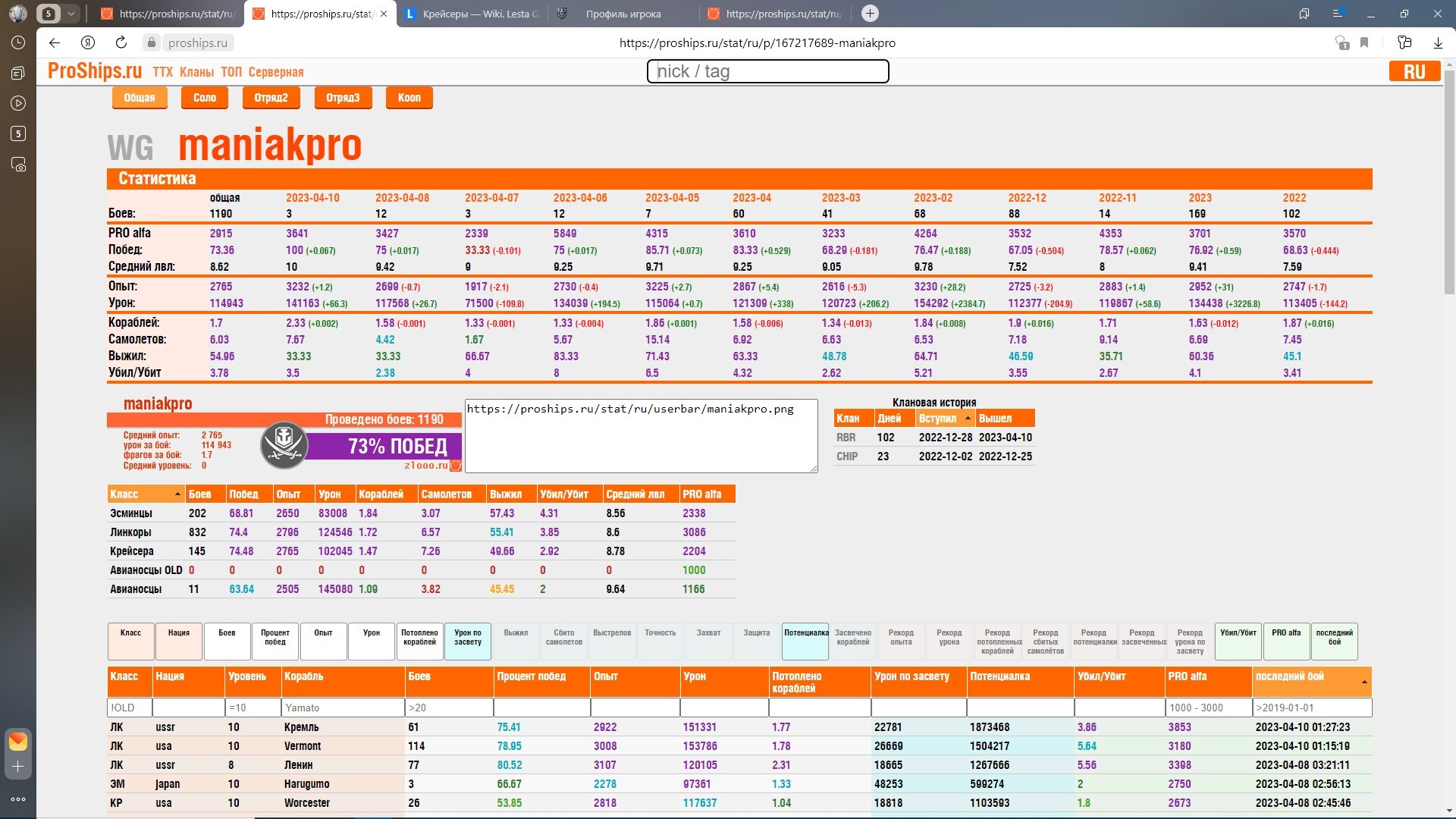Select the Отряд2 stats button

tap(271, 98)
